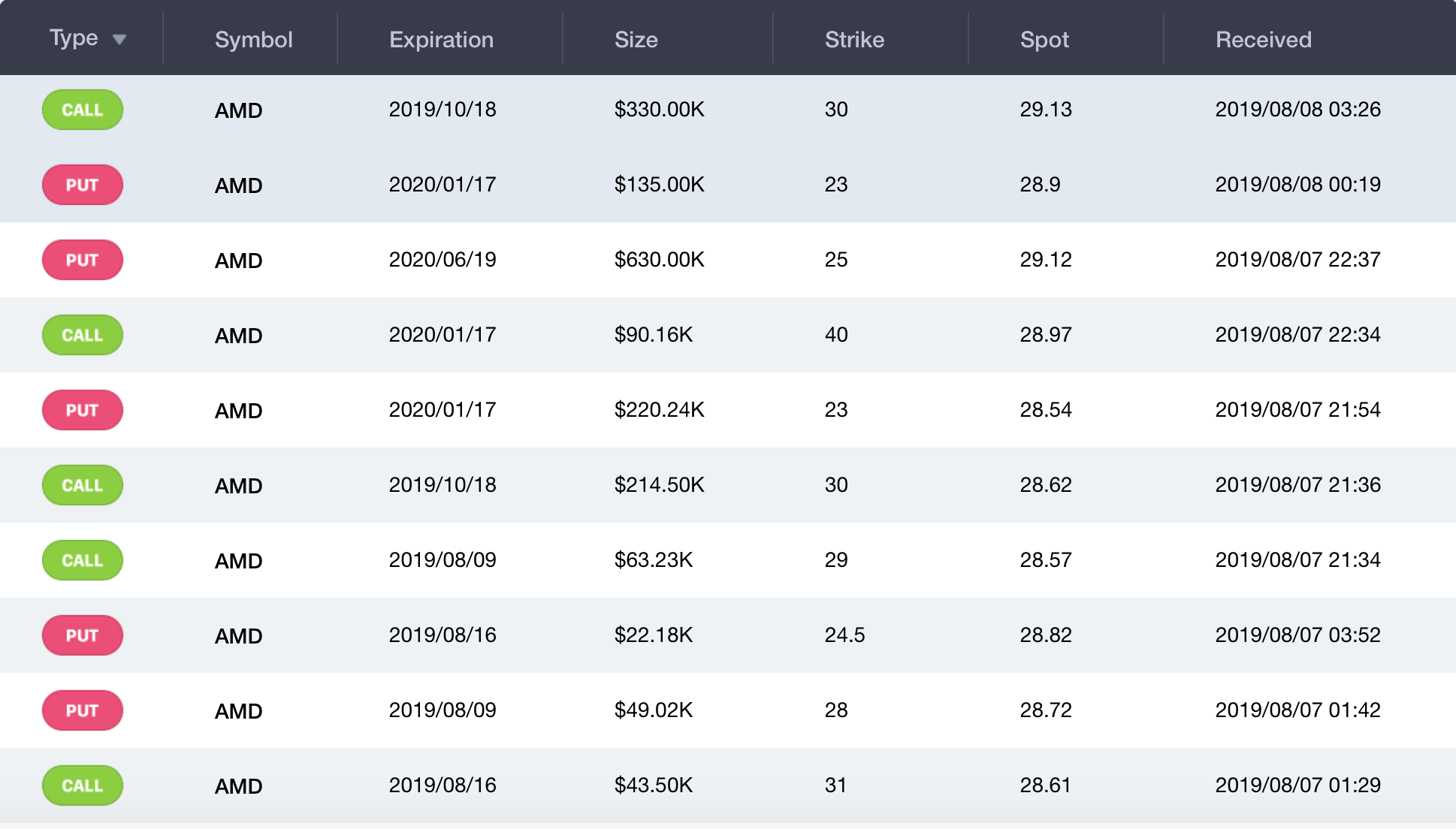Click the Type column sort arrow

pos(119,40)
